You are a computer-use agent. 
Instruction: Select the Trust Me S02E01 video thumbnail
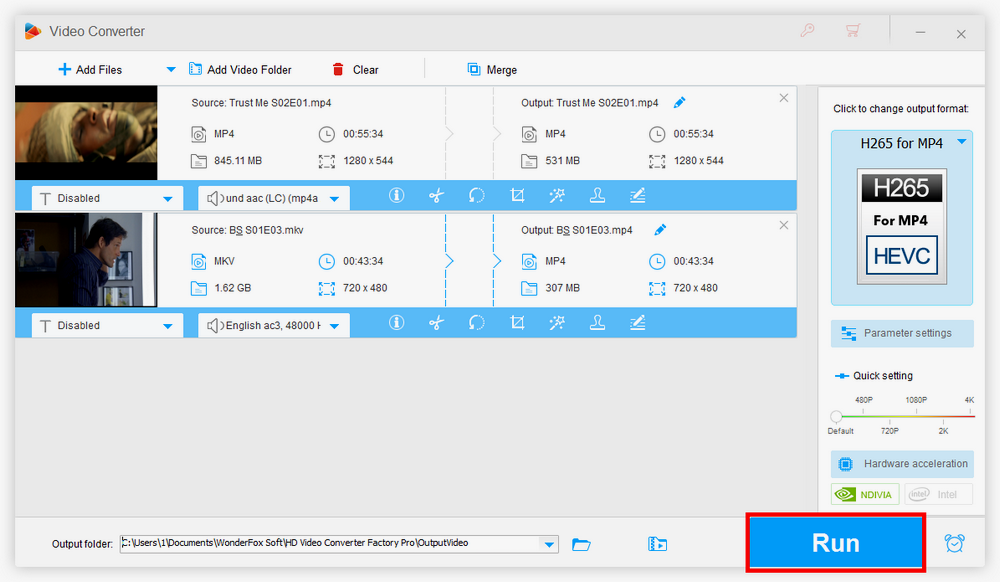pos(86,133)
